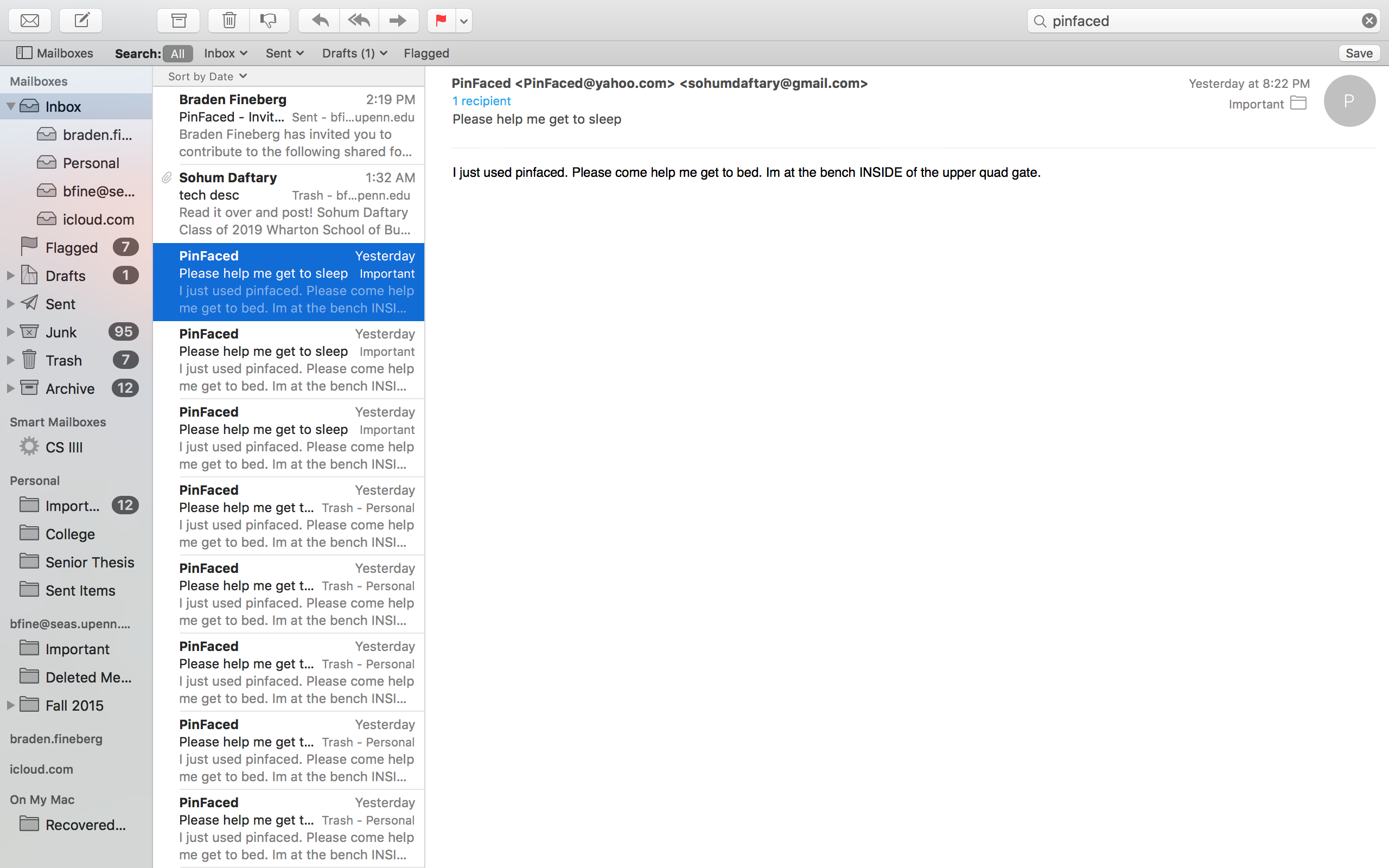Flag the message with red flag
1389x868 pixels.
pyautogui.click(x=441, y=21)
